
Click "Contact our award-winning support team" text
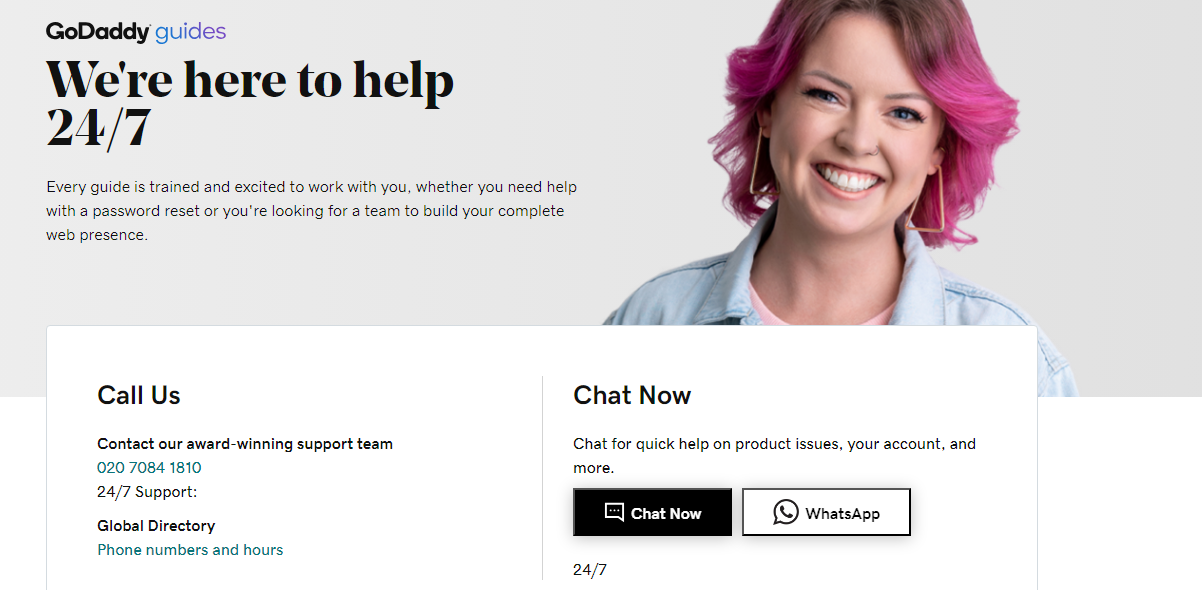pos(245,444)
